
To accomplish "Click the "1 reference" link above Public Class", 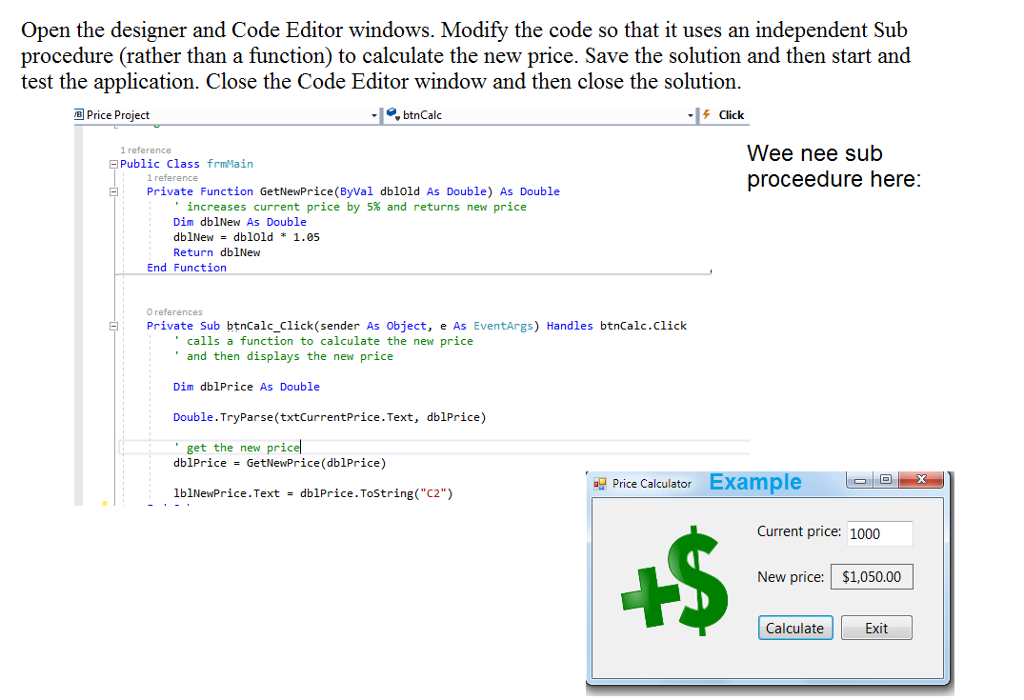I will tap(145, 150).
